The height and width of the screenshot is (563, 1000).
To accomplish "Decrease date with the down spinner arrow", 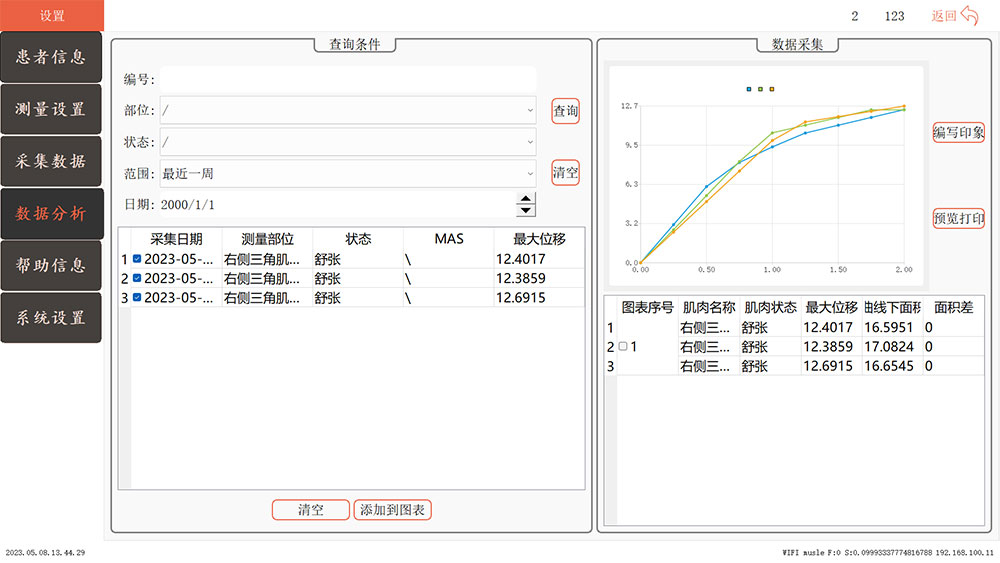I will 526,210.
